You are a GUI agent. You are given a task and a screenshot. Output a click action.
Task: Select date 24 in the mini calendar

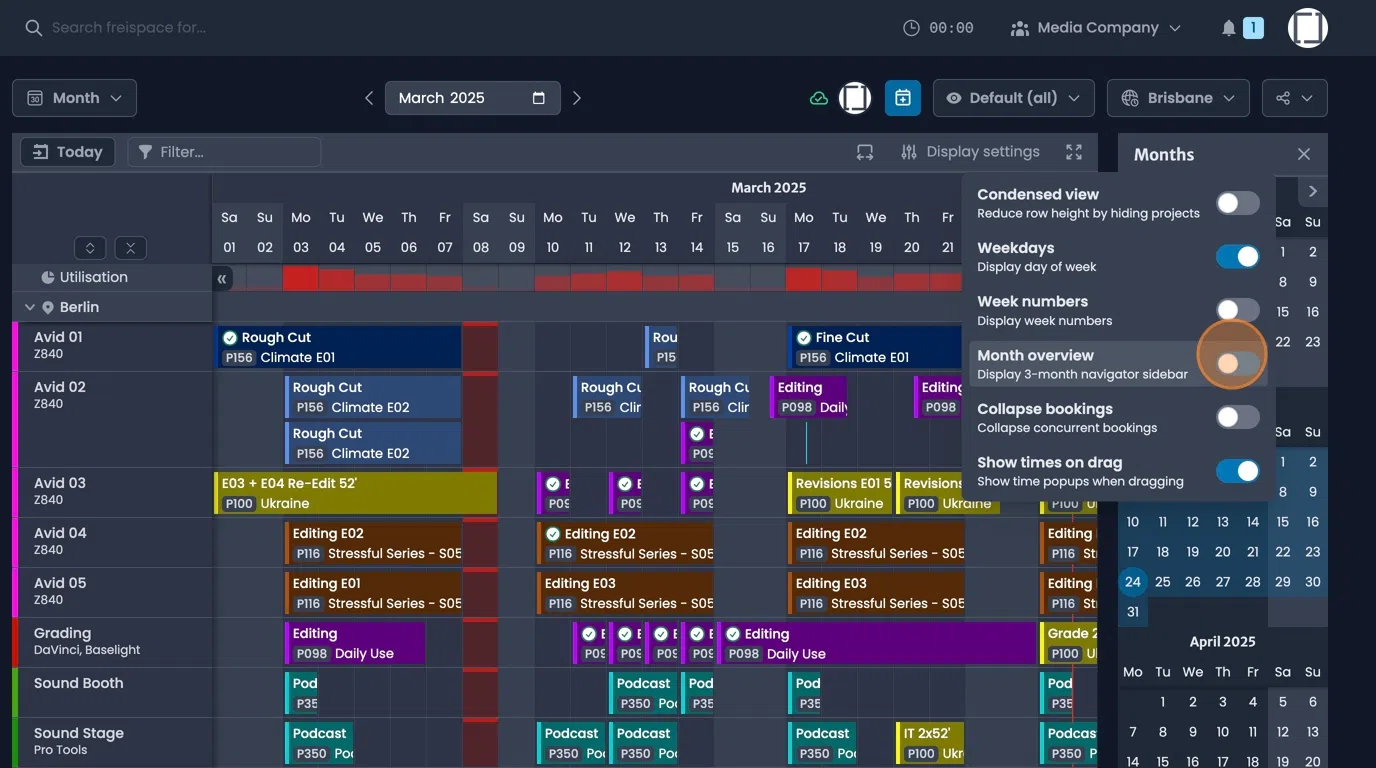[1132, 581]
